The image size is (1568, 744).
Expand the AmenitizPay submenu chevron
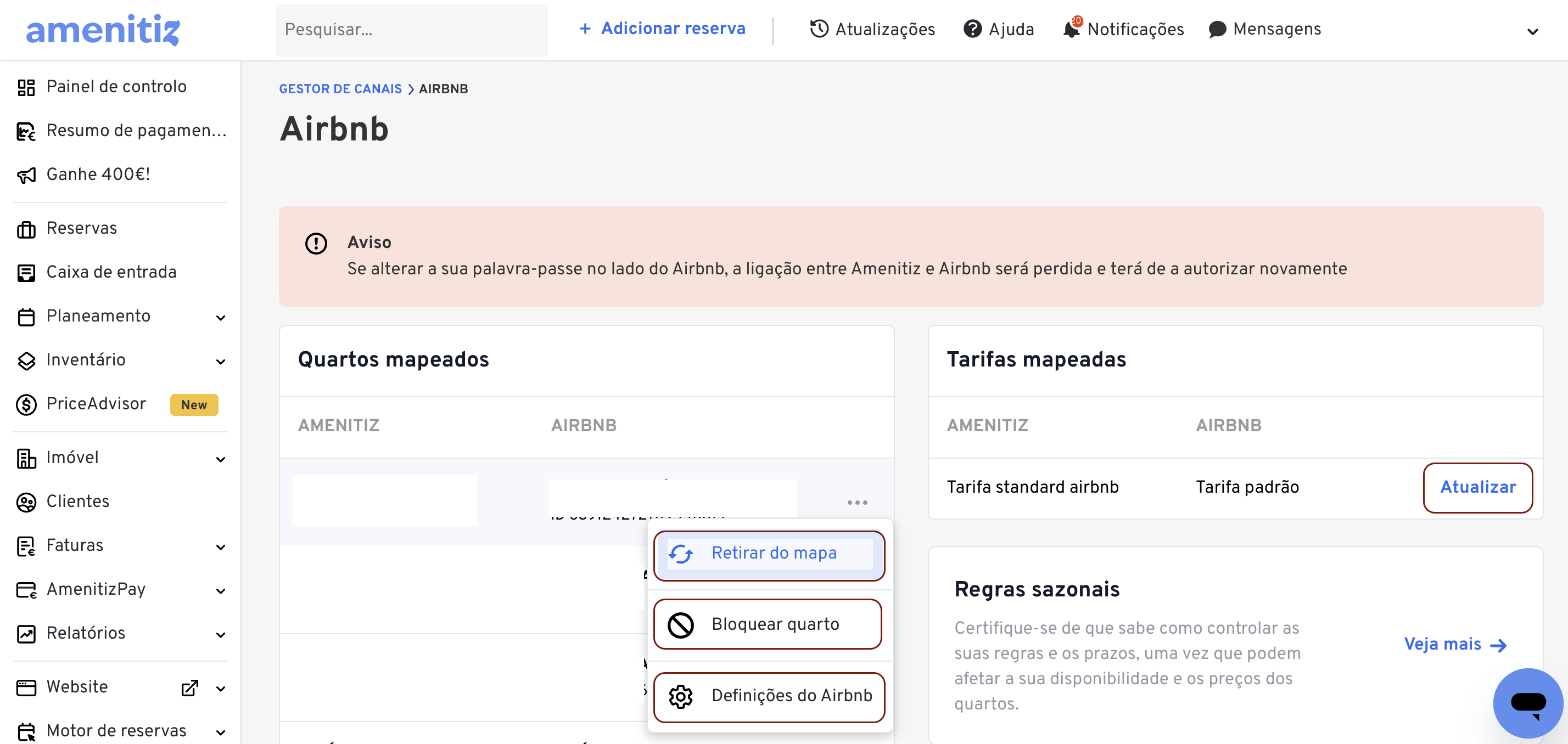(221, 591)
